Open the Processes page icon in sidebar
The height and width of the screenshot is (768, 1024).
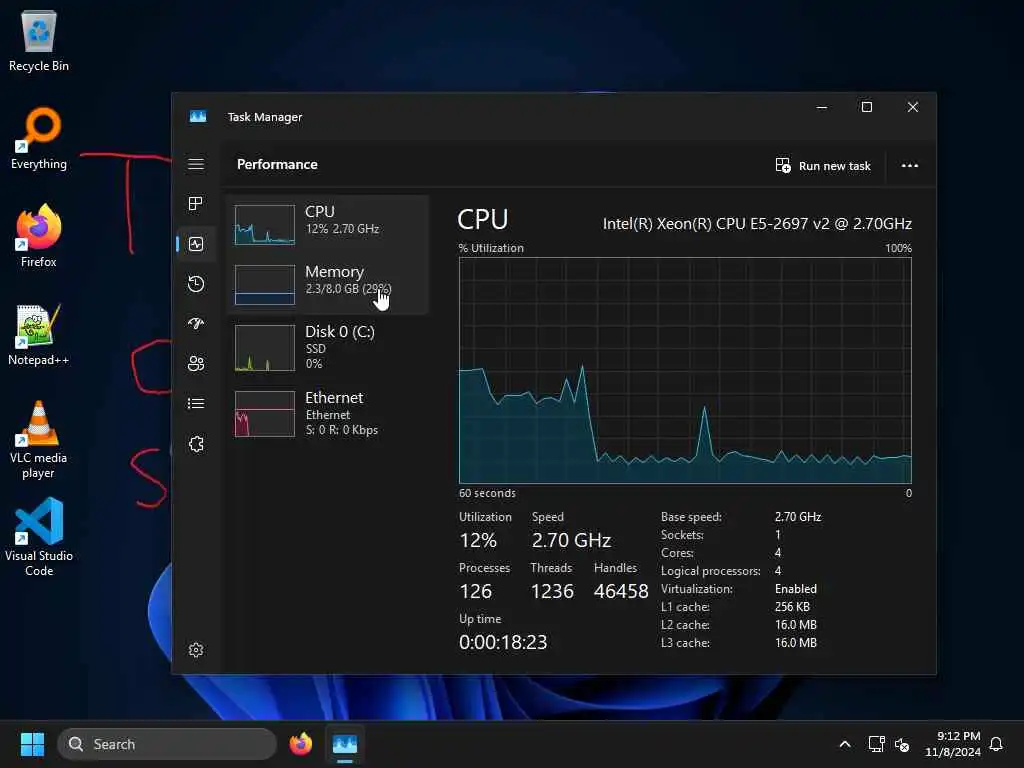196,204
